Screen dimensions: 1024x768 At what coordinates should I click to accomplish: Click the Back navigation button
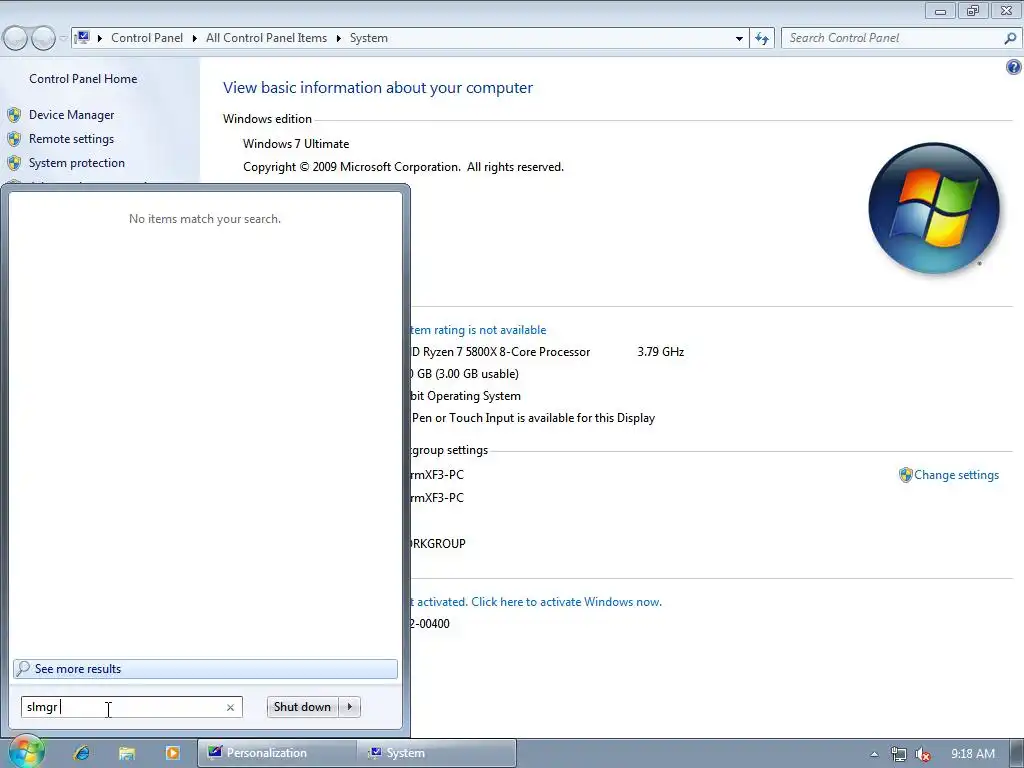tap(16, 39)
